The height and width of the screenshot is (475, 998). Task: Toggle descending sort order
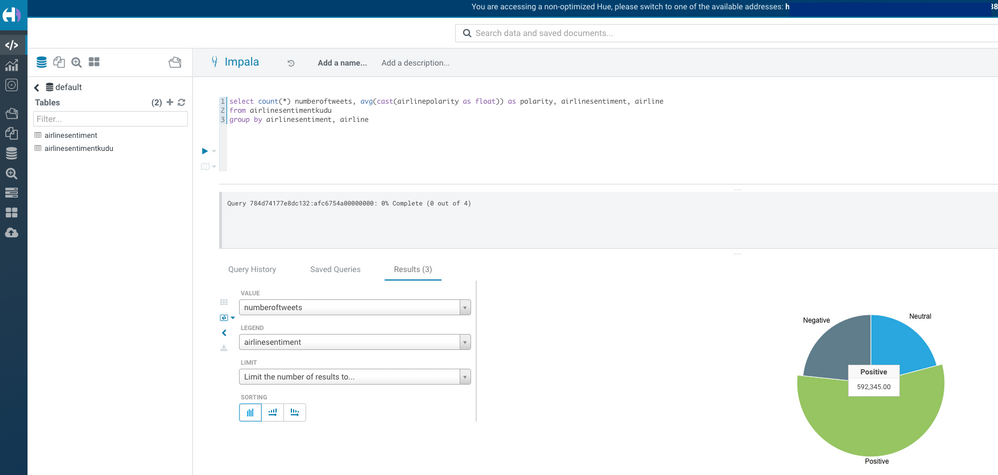pos(295,413)
